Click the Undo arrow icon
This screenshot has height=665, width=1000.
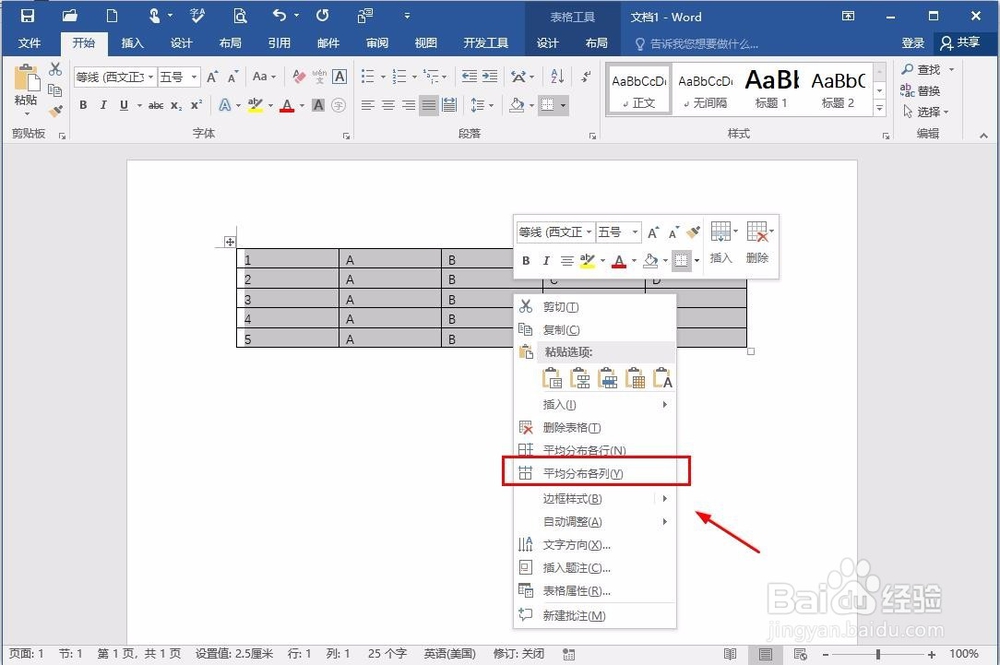[x=279, y=15]
